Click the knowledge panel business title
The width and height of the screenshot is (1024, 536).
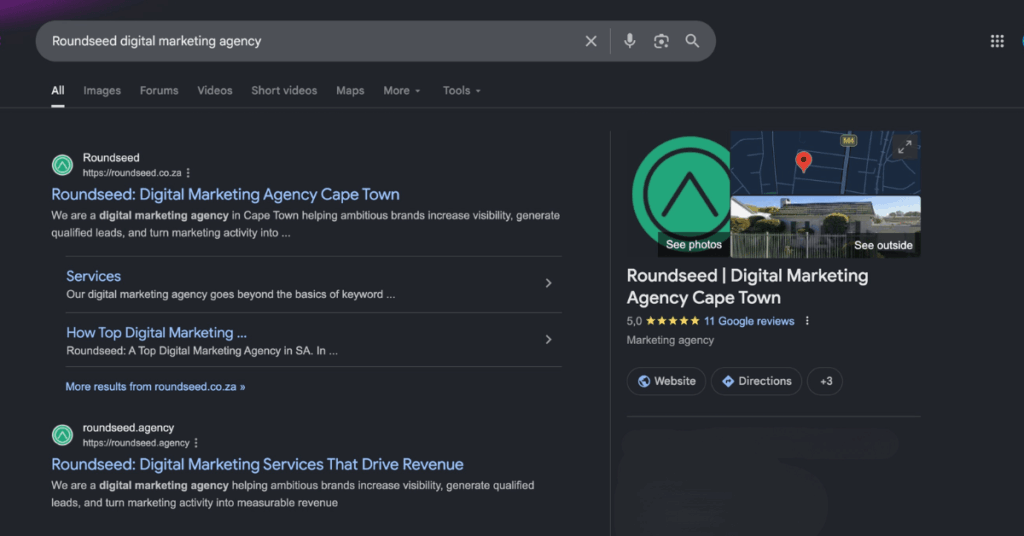tap(747, 287)
